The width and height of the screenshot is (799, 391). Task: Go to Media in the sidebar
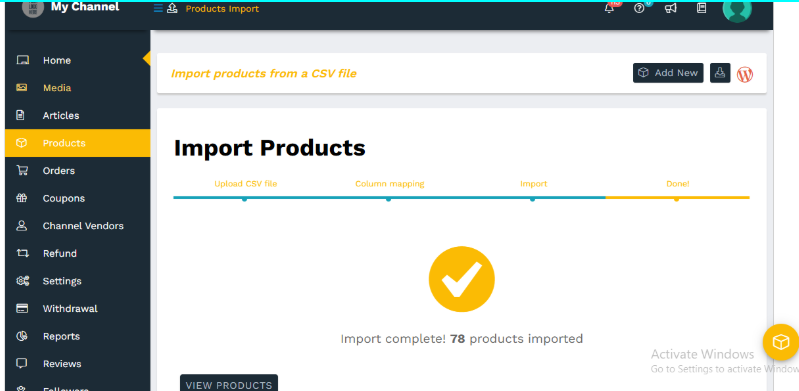point(77,88)
